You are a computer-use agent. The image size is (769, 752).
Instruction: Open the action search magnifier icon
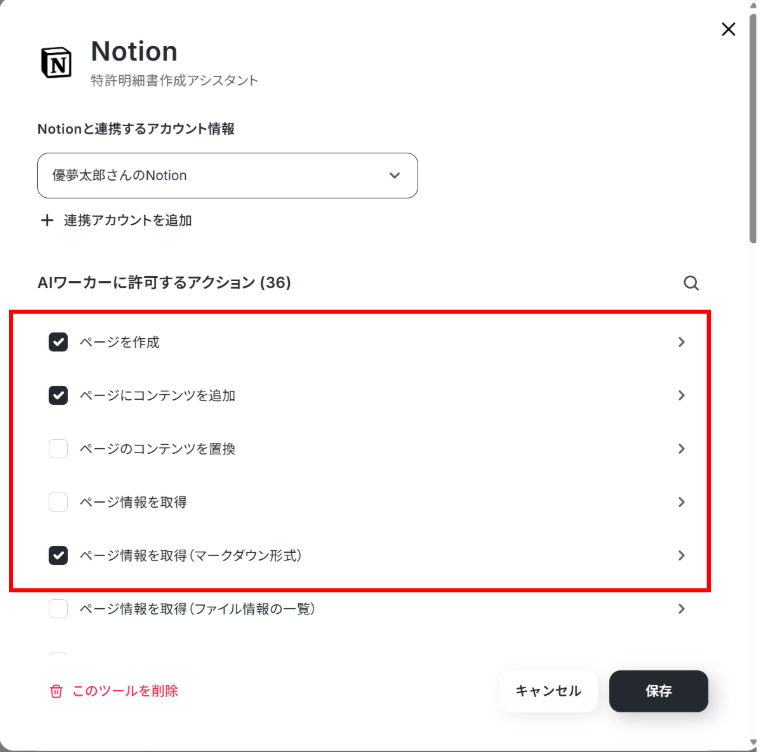(x=691, y=283)
